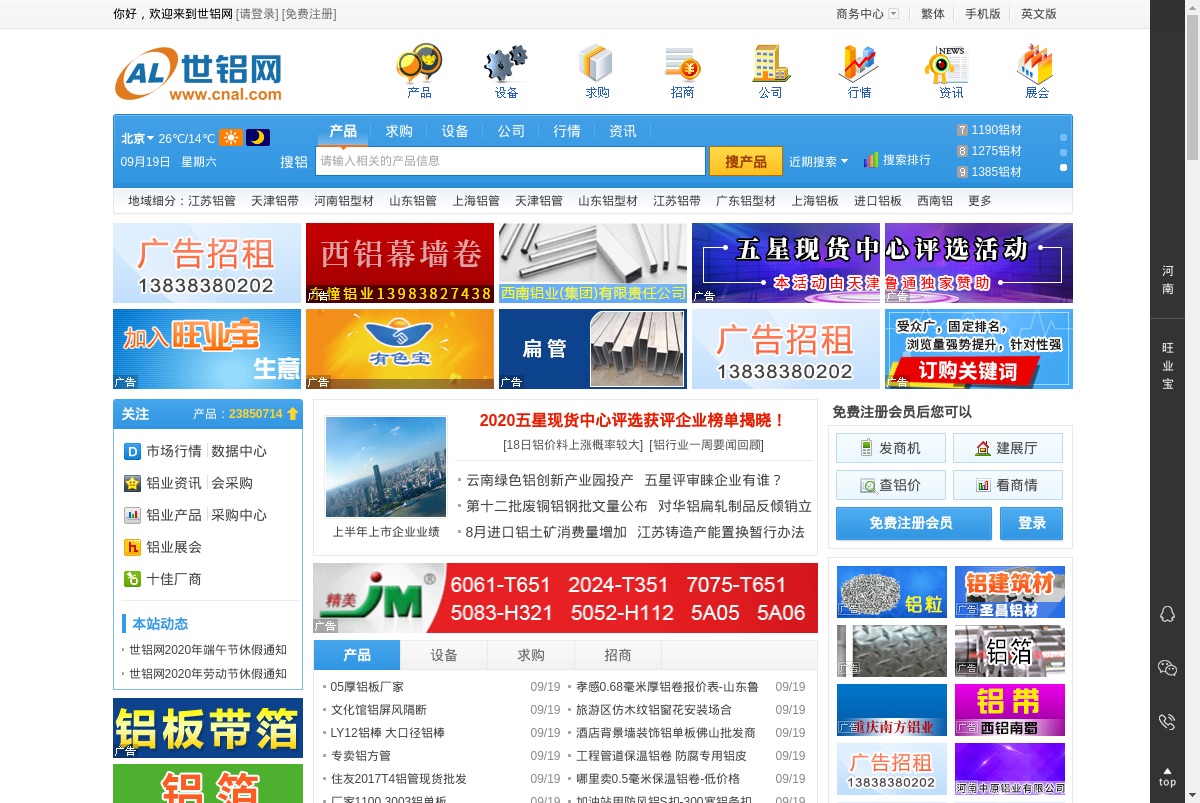Open the [免费注册] link at top
The height and width of the screenshot is (803, 1200).
tap(309, 14)
